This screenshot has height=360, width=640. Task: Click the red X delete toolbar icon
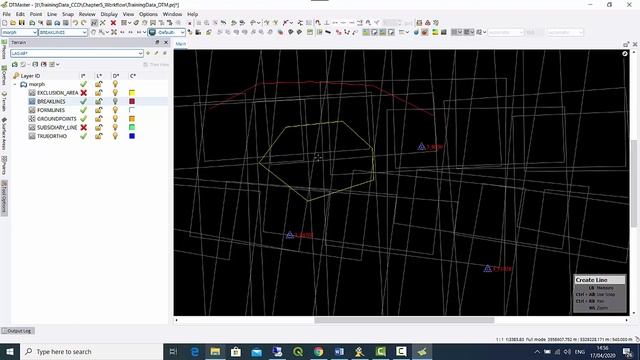pyautogui.click(x=113, y=23)
